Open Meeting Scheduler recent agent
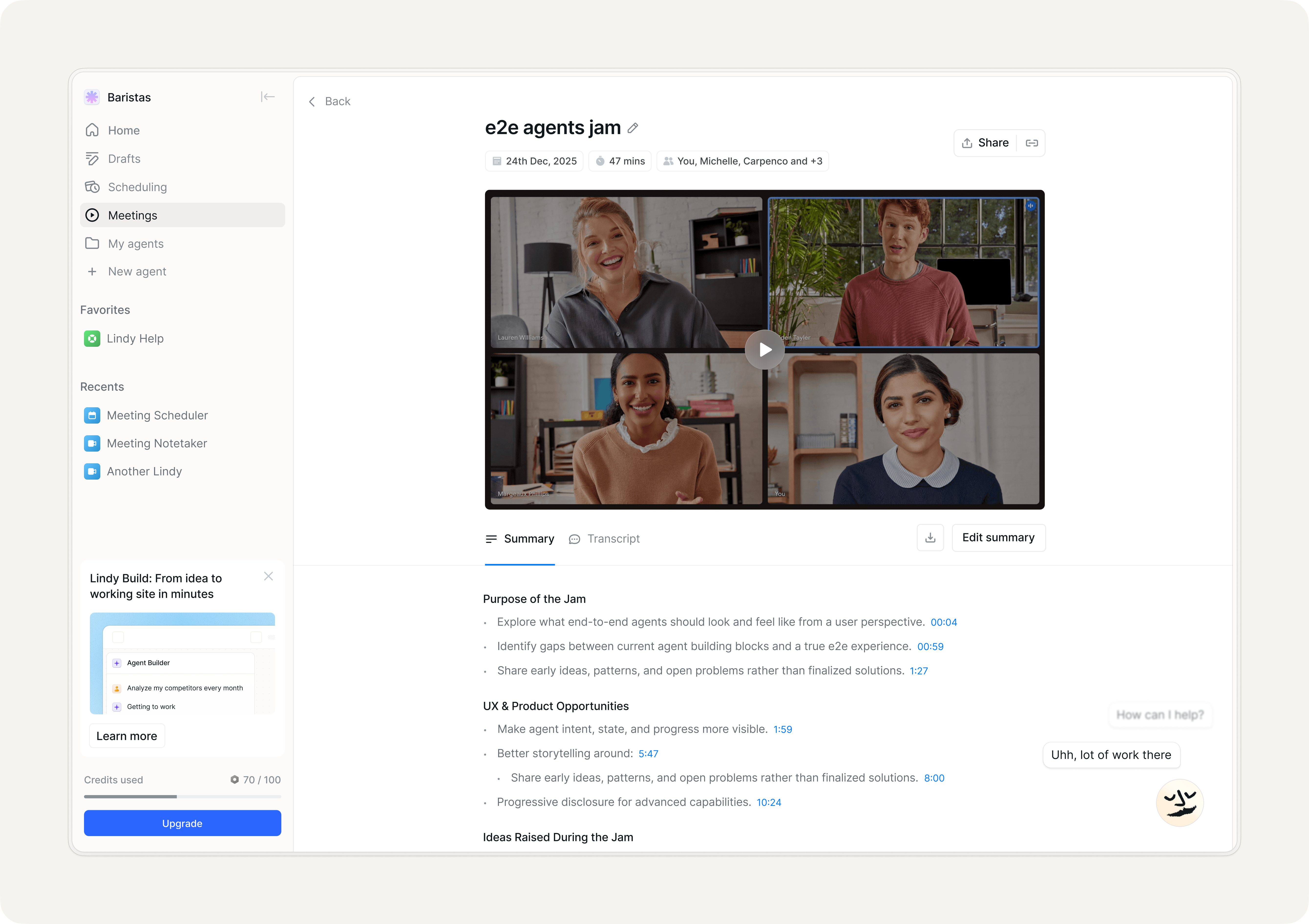The image size is (1309, 924). (182, 416)
